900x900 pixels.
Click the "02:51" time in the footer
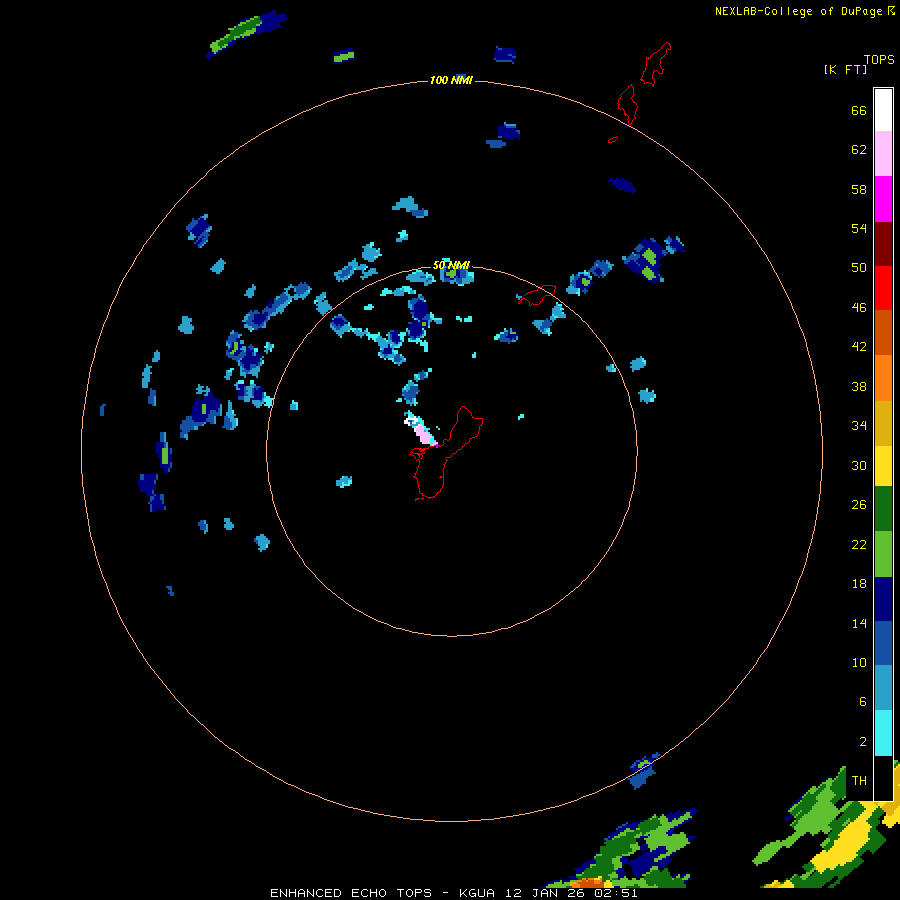coord(616,893)
